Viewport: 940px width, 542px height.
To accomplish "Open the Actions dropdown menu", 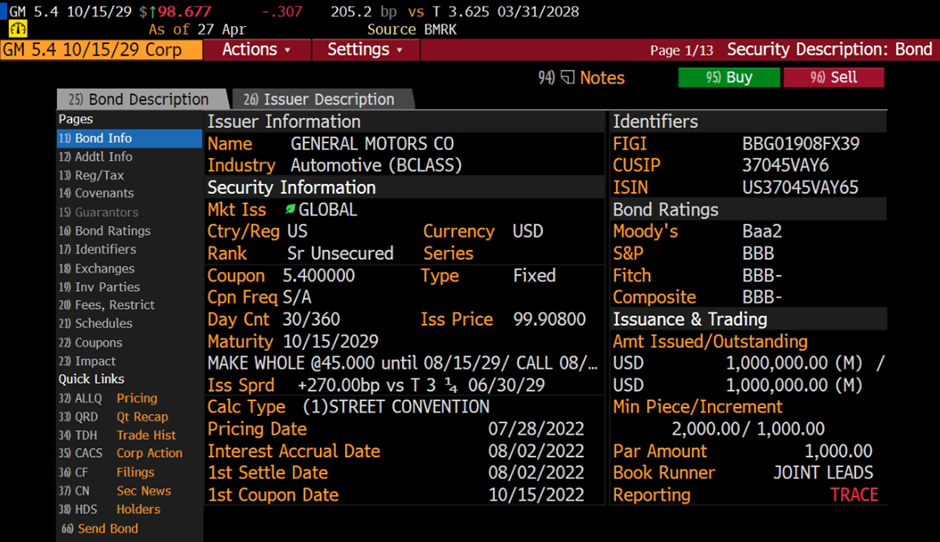I will pyautogui.click(x=257, y=50).
